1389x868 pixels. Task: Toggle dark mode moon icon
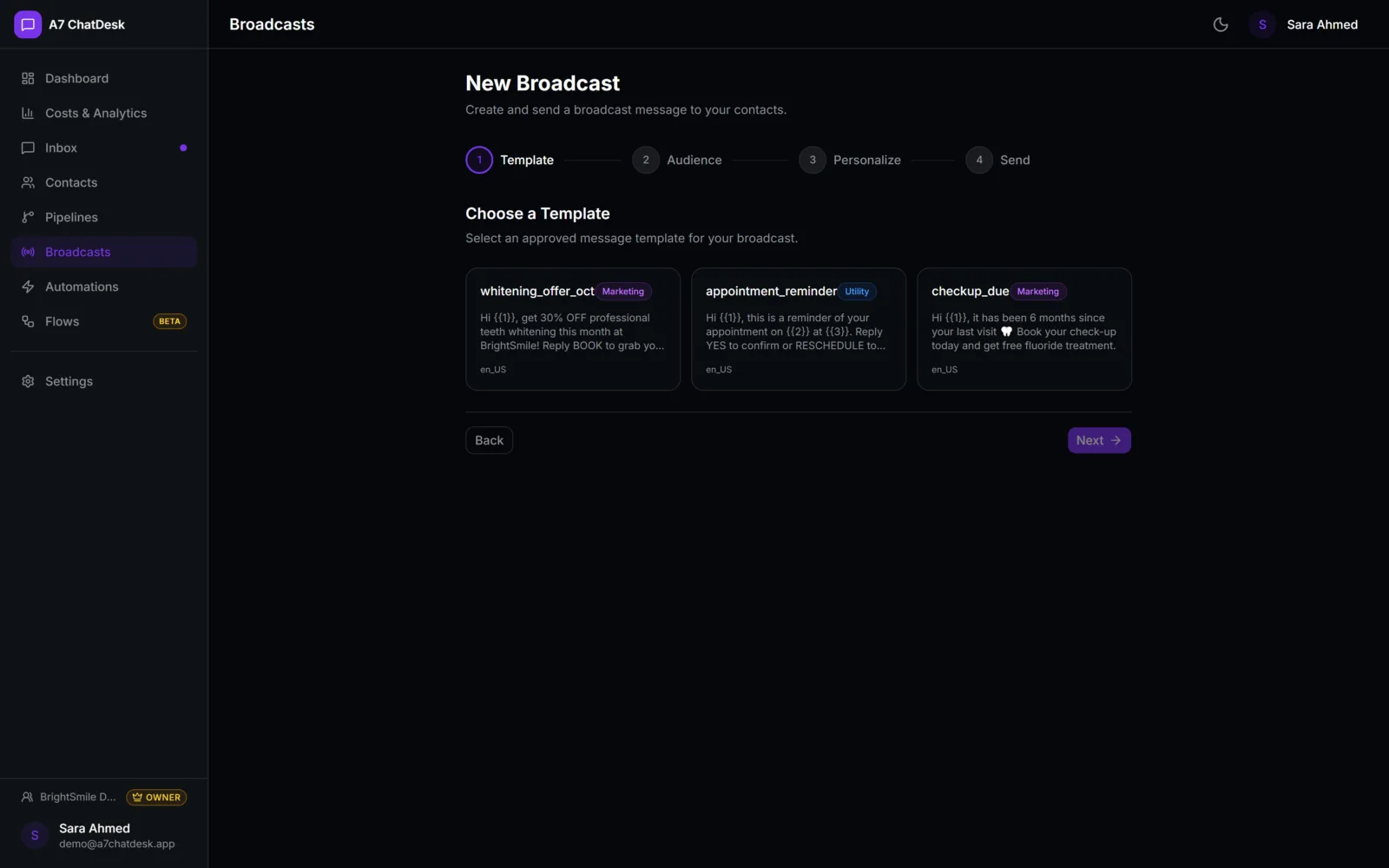point(1221,24)
